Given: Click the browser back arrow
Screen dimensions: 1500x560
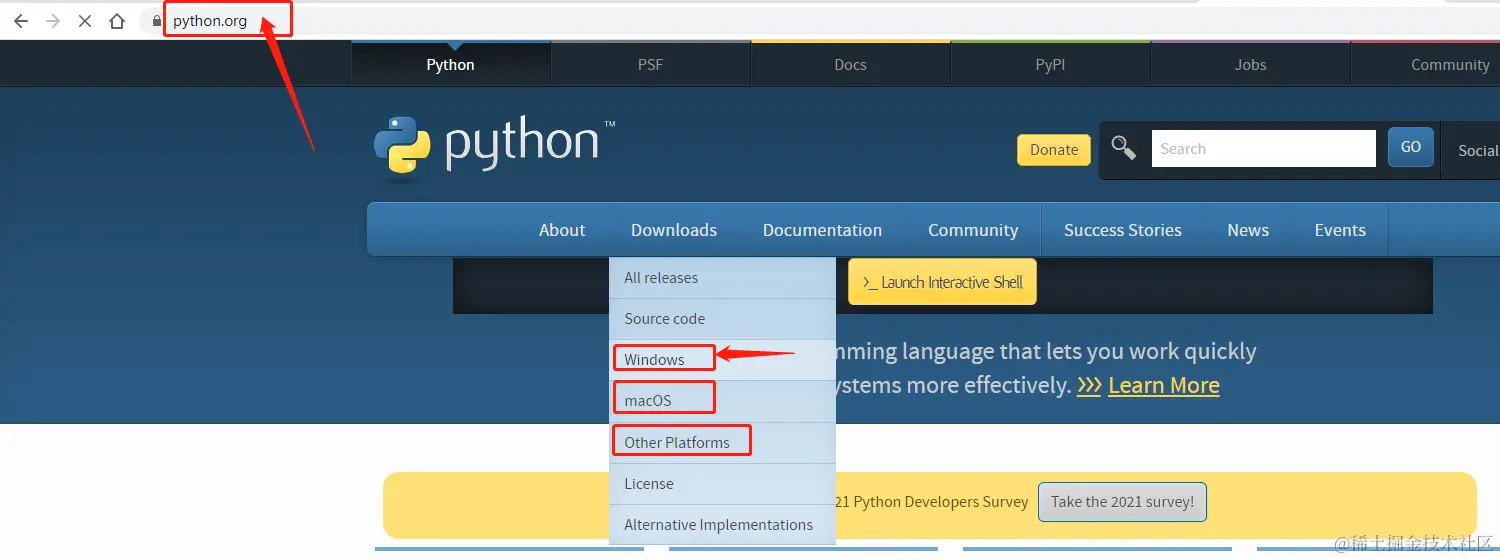Looking at the screenshot, I should click(x=21, y=21).
